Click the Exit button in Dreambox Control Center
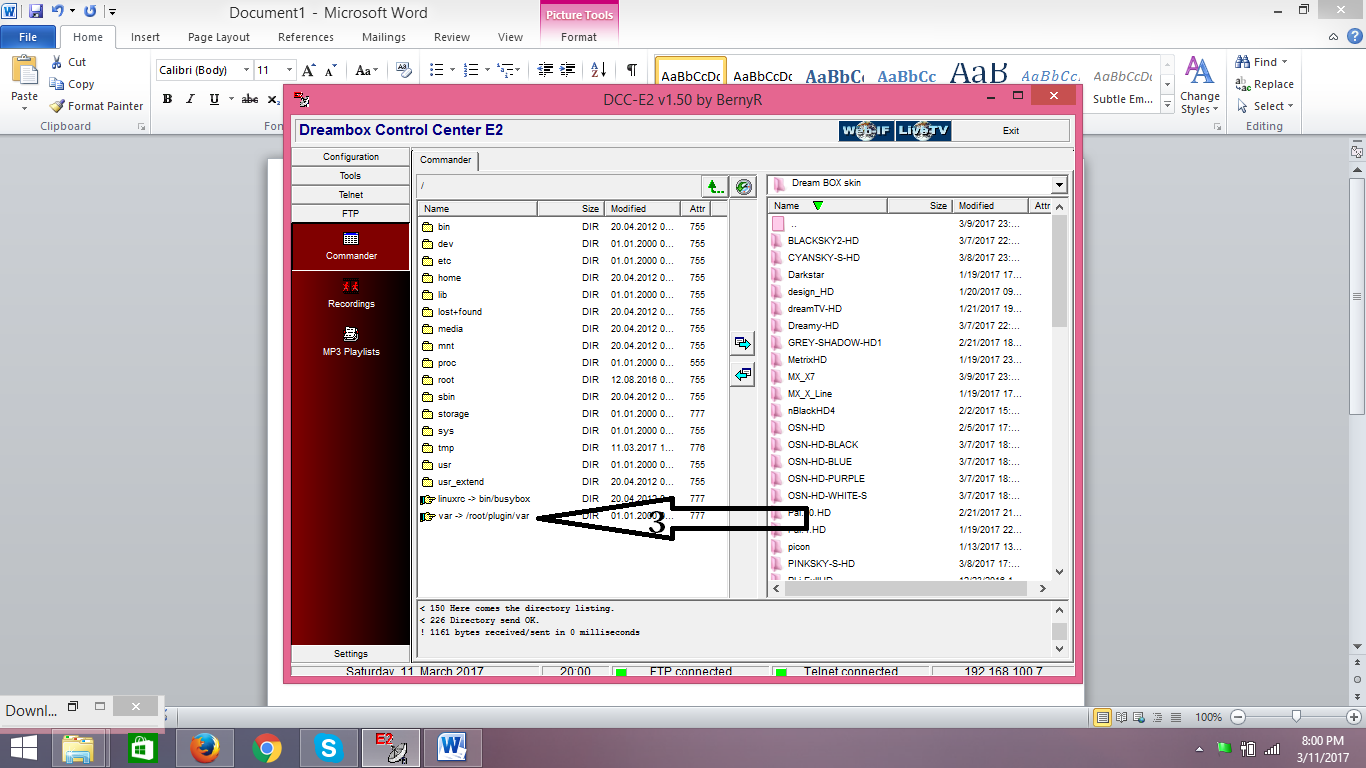 (1011, 131)
